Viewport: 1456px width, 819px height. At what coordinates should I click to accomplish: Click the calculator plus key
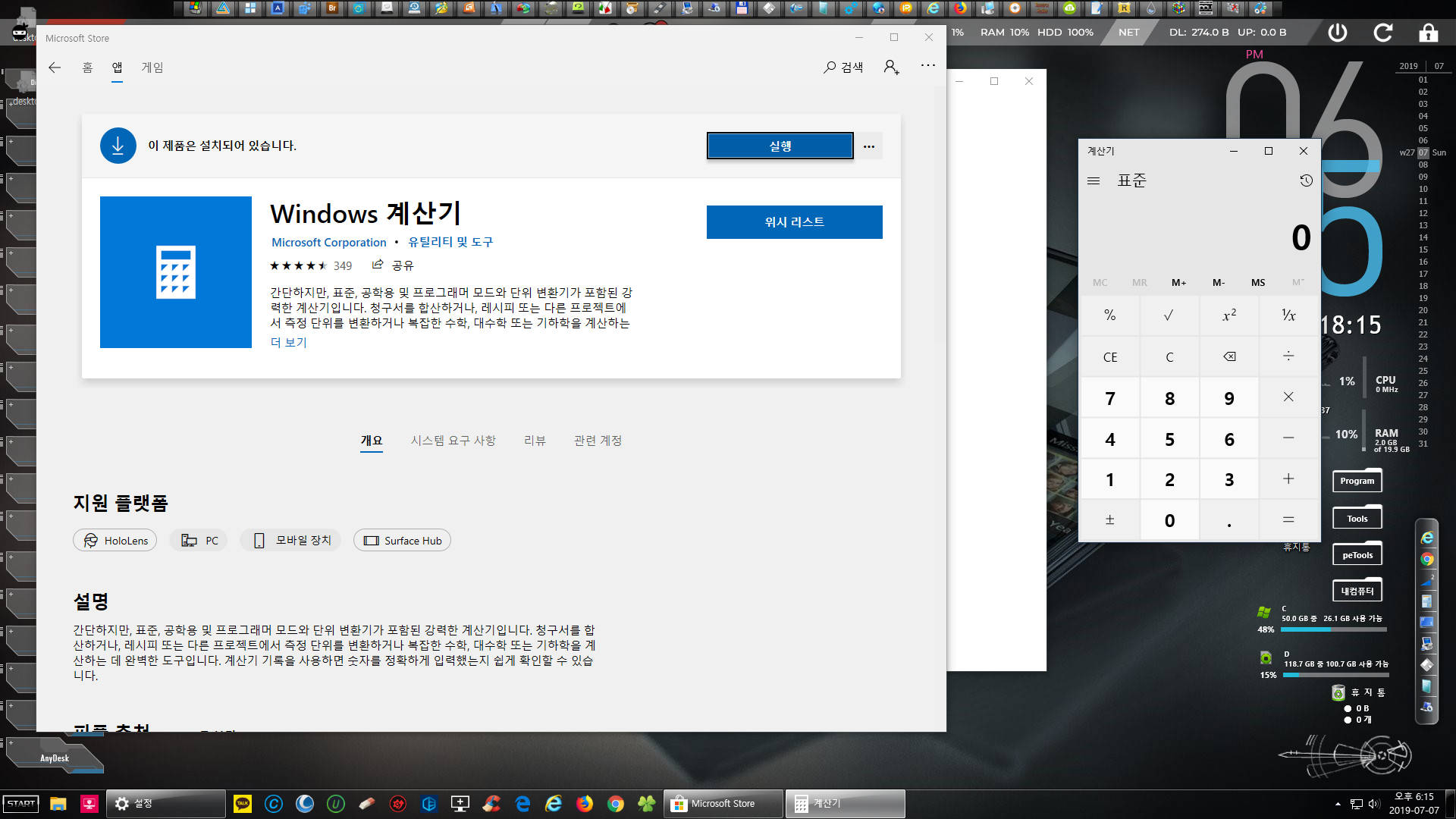click(x=1288, y=479)
